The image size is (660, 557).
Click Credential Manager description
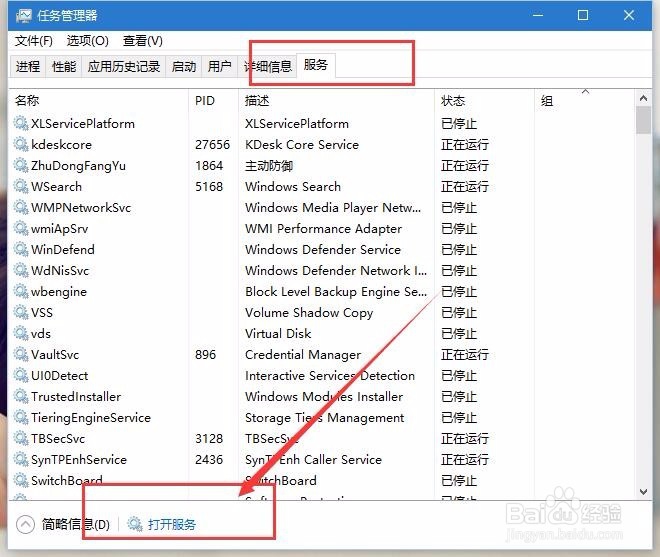[x=303, y=355]
